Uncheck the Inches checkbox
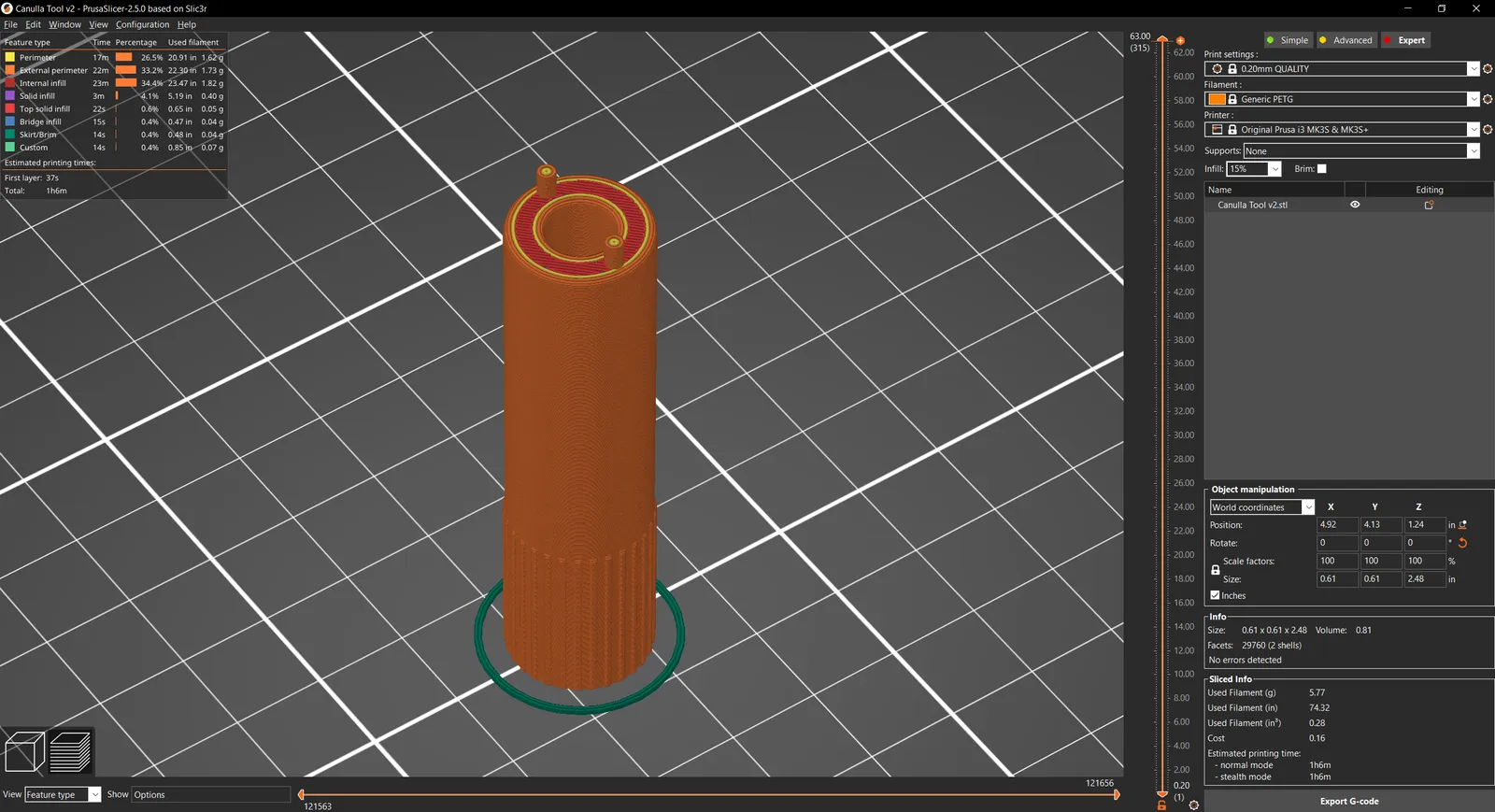 coord(1215,595)
